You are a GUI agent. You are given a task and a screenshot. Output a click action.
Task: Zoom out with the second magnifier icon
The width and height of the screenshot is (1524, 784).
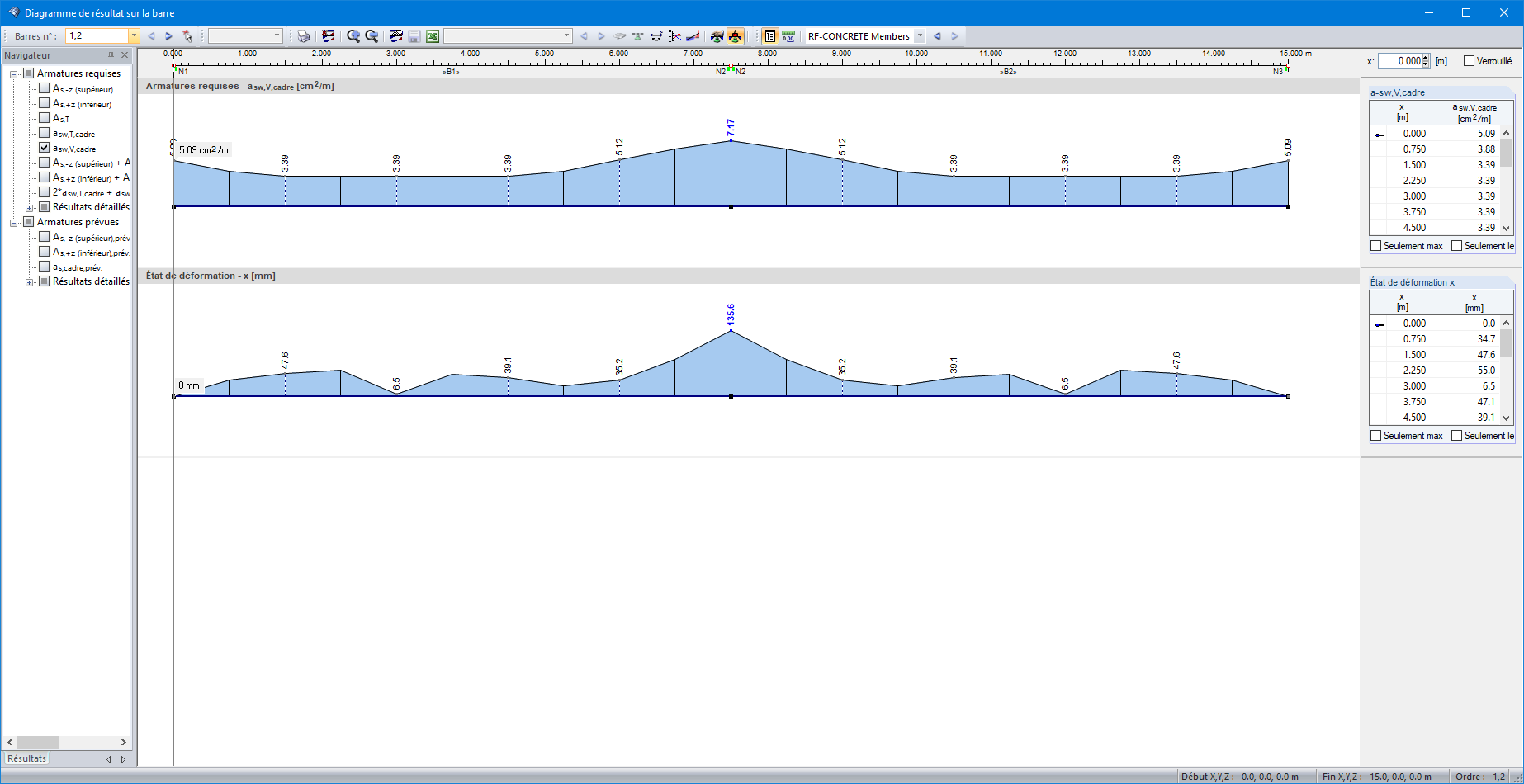click(x=372, y=36)
